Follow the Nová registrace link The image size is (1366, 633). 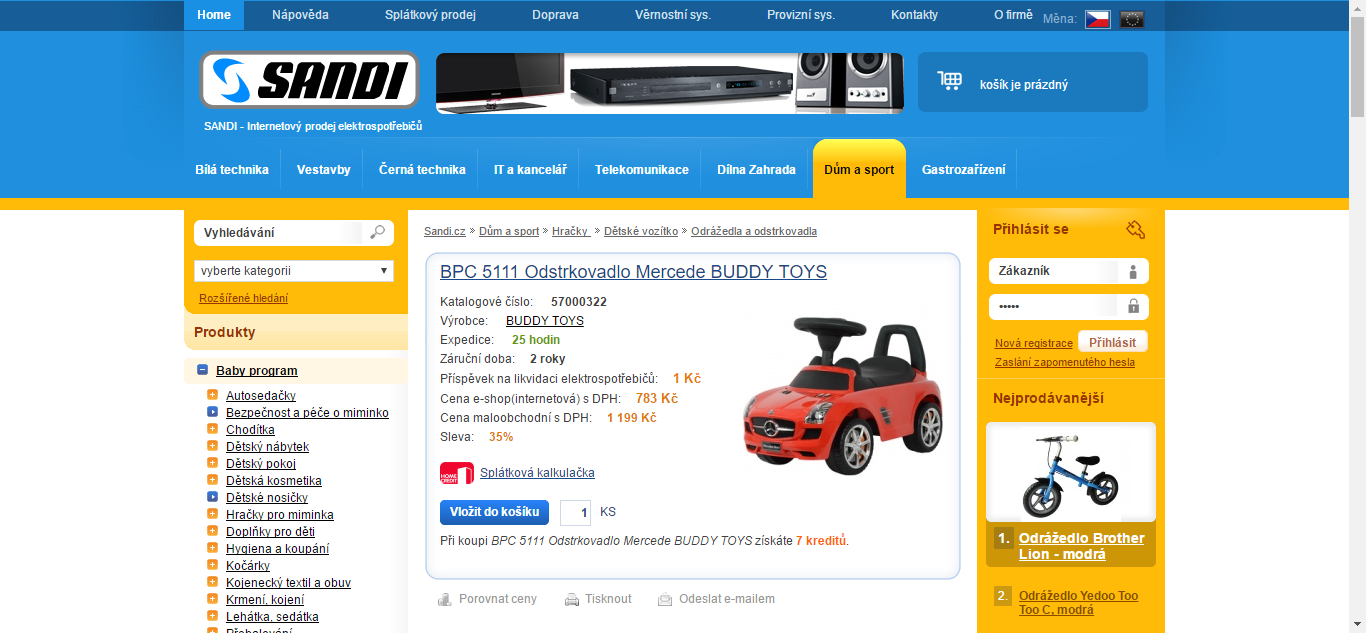click(x=1034, y=344)
